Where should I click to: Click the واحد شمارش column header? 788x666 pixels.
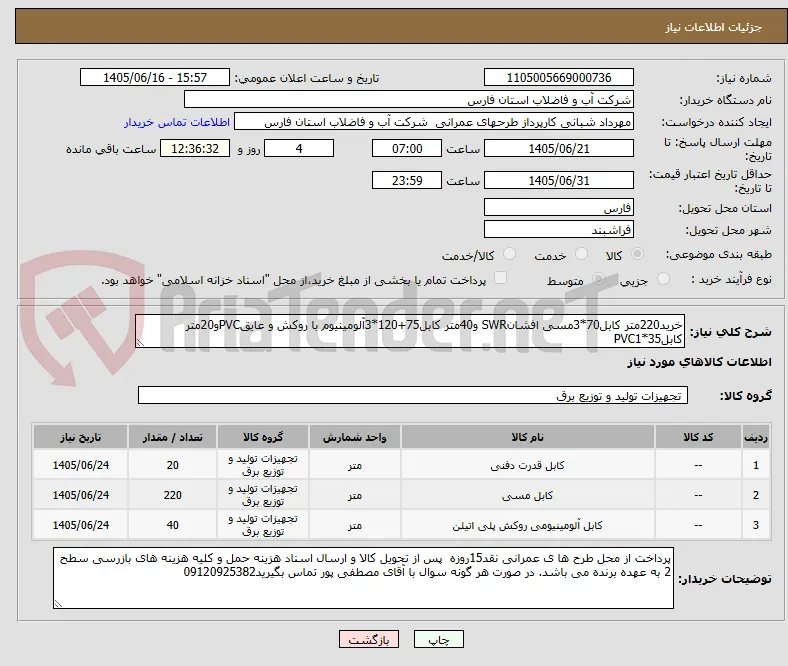(355, 437)
